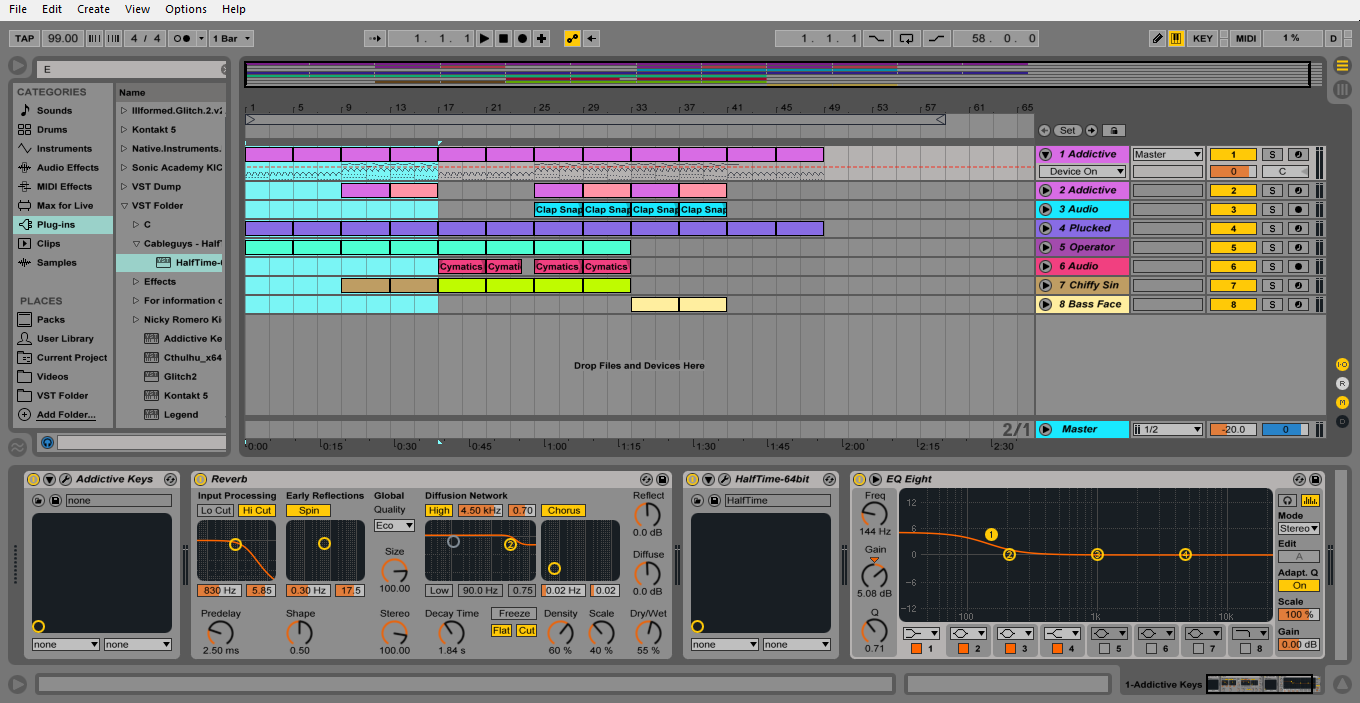
Task: Expand the Effects folder in browser
Action: [136, 281]
